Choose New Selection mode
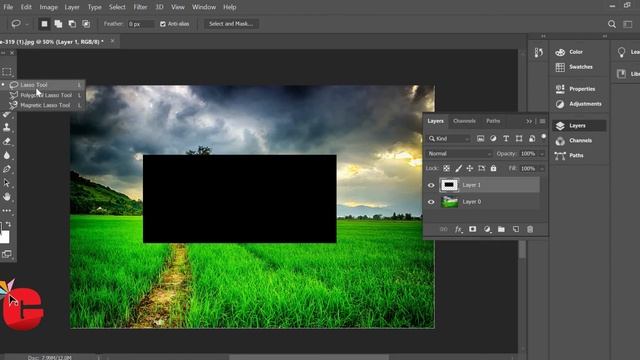This screenshot has width=640, height=360. click(x=44, y=24)
